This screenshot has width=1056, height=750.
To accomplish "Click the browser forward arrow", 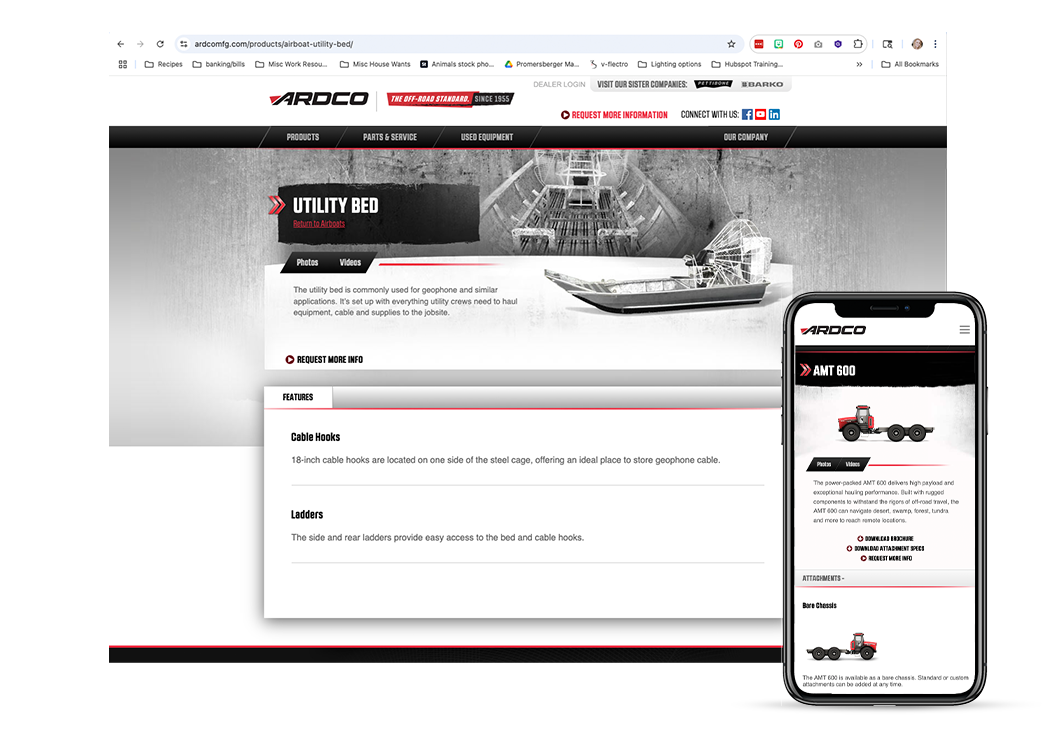I will click(x=140, y=44).
